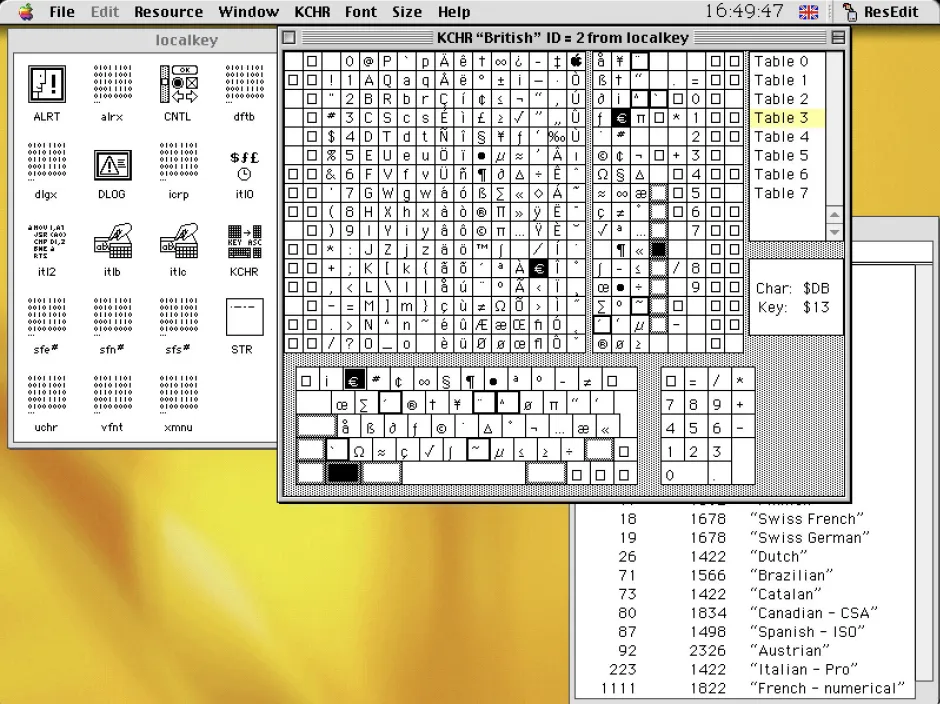
Task: Open the STR resource icon
Action: (243, 320)
